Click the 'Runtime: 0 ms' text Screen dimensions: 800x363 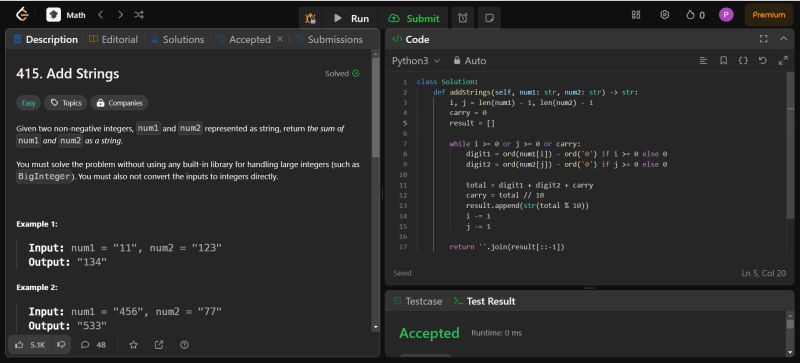click(496, 333)
